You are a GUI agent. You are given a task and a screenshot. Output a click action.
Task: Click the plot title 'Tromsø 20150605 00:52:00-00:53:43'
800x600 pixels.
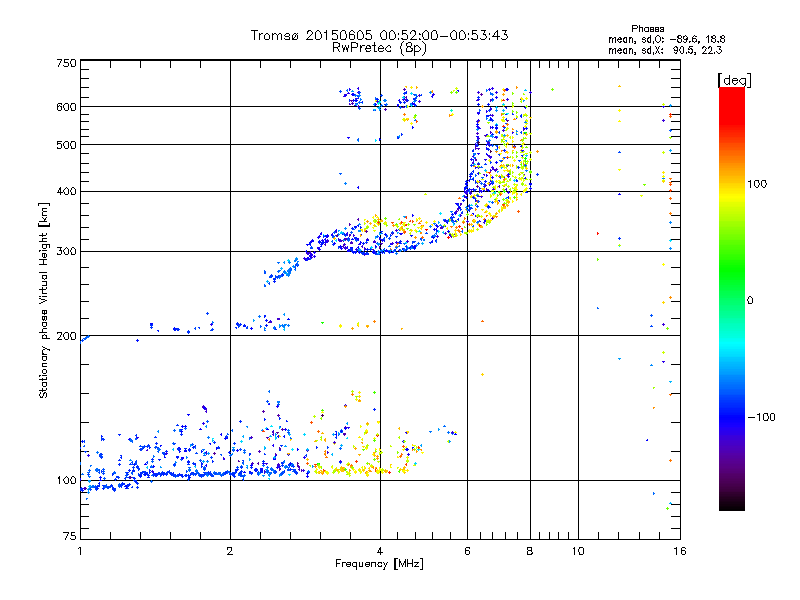(379, 35)
